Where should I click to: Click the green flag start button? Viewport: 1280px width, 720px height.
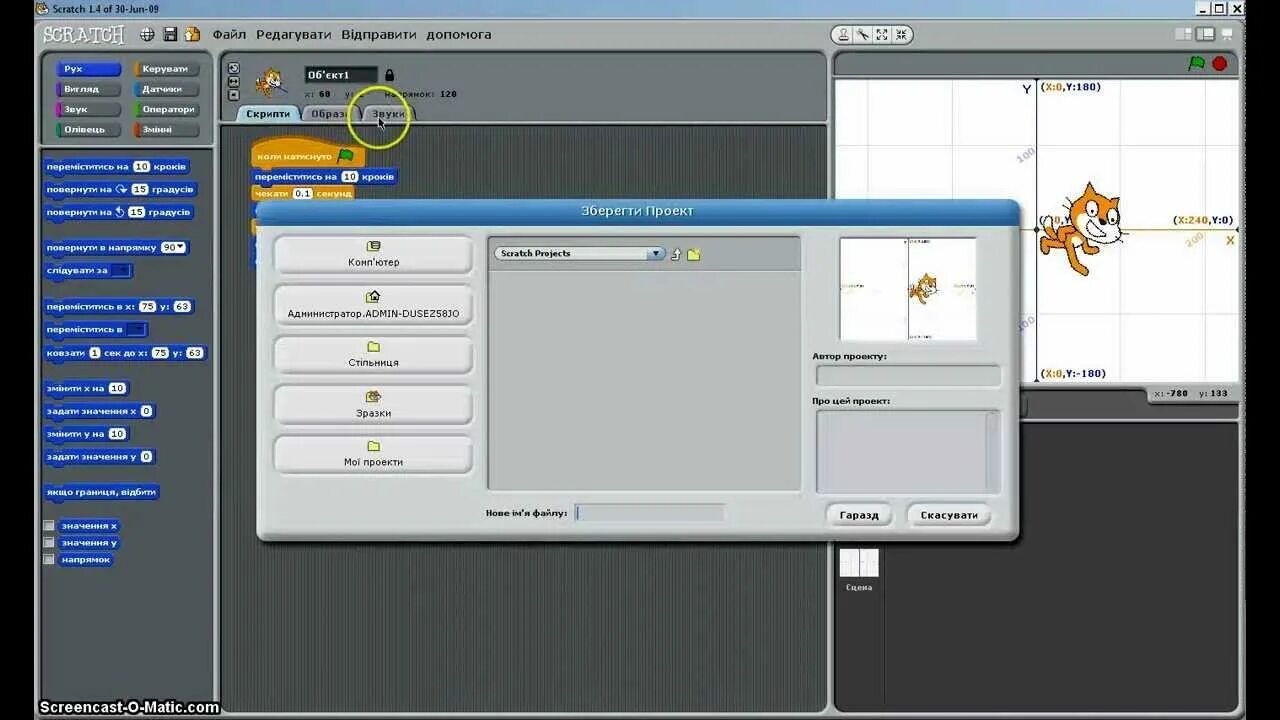tap(1197, 63)
